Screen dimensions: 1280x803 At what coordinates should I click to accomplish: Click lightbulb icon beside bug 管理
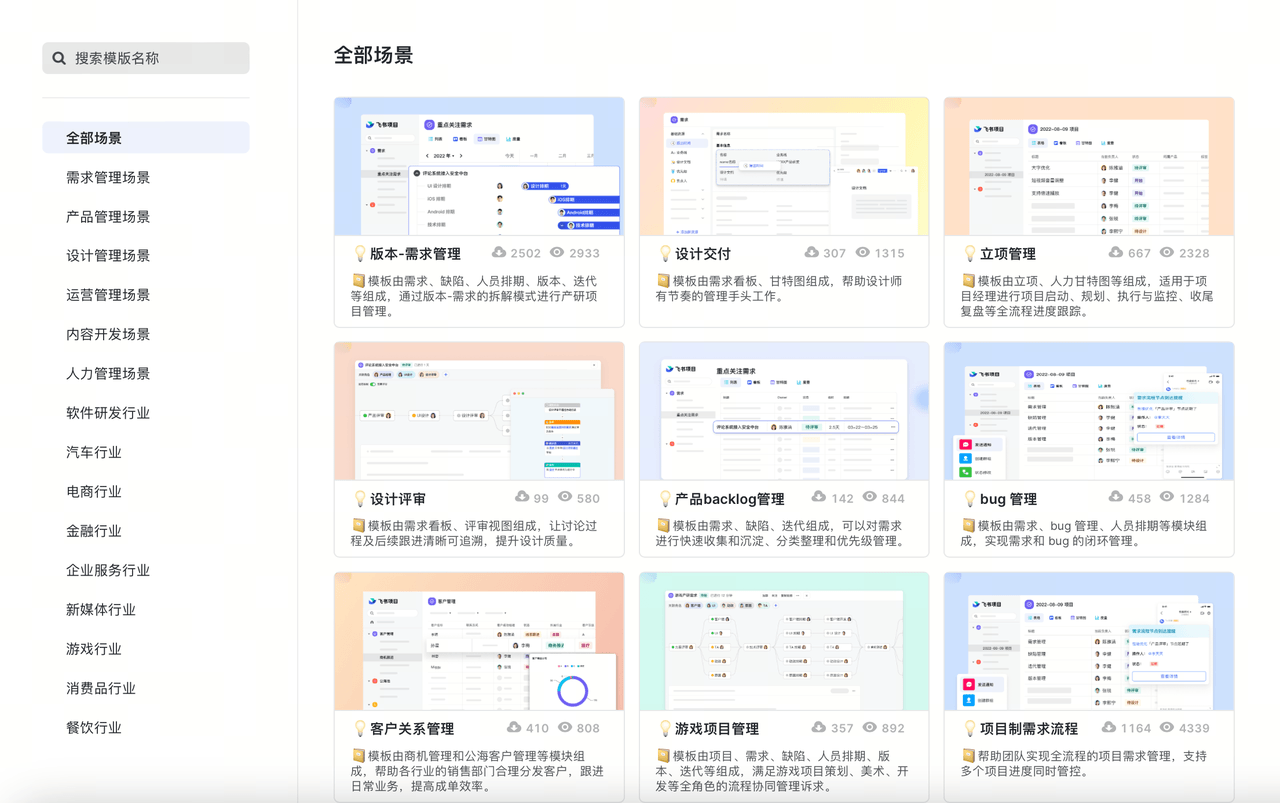(x=969, y=499)
